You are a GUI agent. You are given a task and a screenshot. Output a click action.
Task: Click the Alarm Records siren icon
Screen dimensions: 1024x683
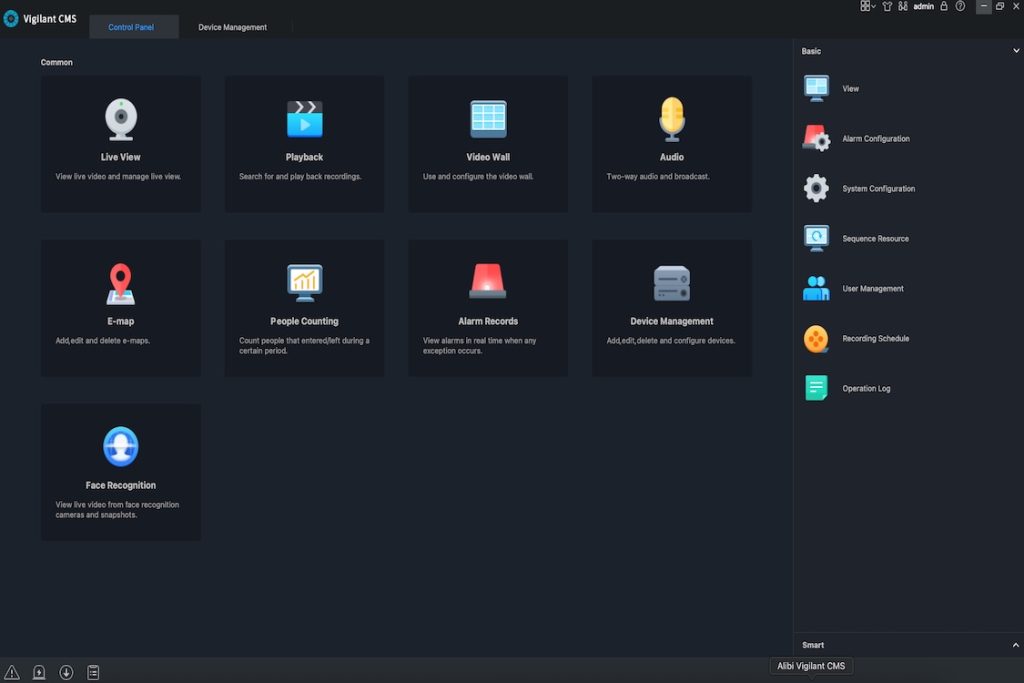coord(488,282)
